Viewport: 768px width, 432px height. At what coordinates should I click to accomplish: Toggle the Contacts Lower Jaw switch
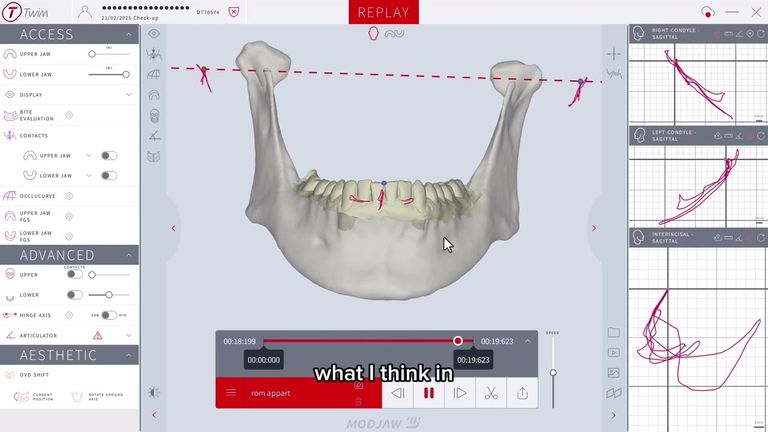click(109, 175)
